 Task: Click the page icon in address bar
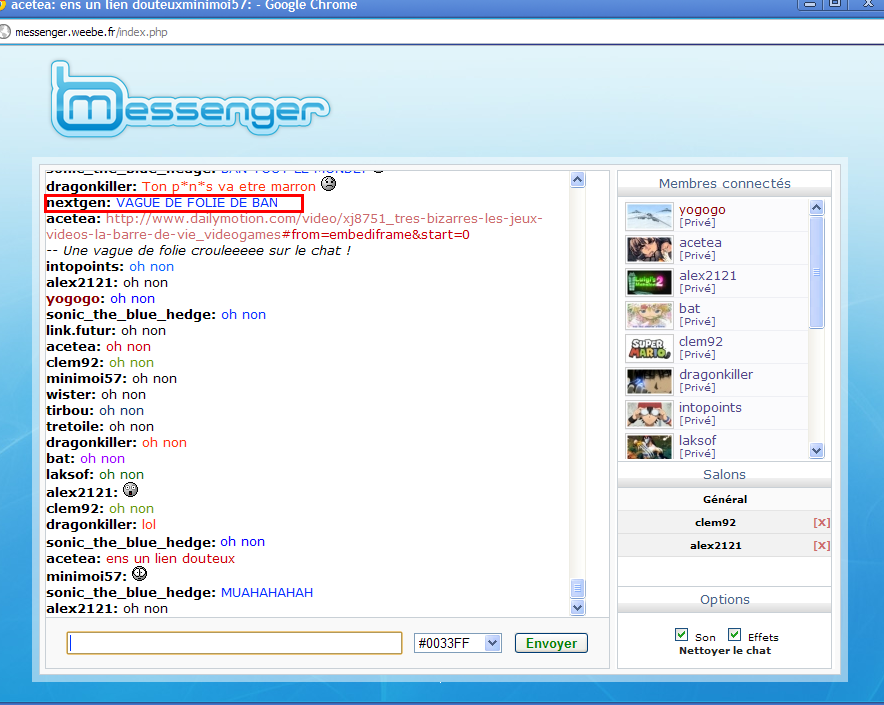click(5, 32)
